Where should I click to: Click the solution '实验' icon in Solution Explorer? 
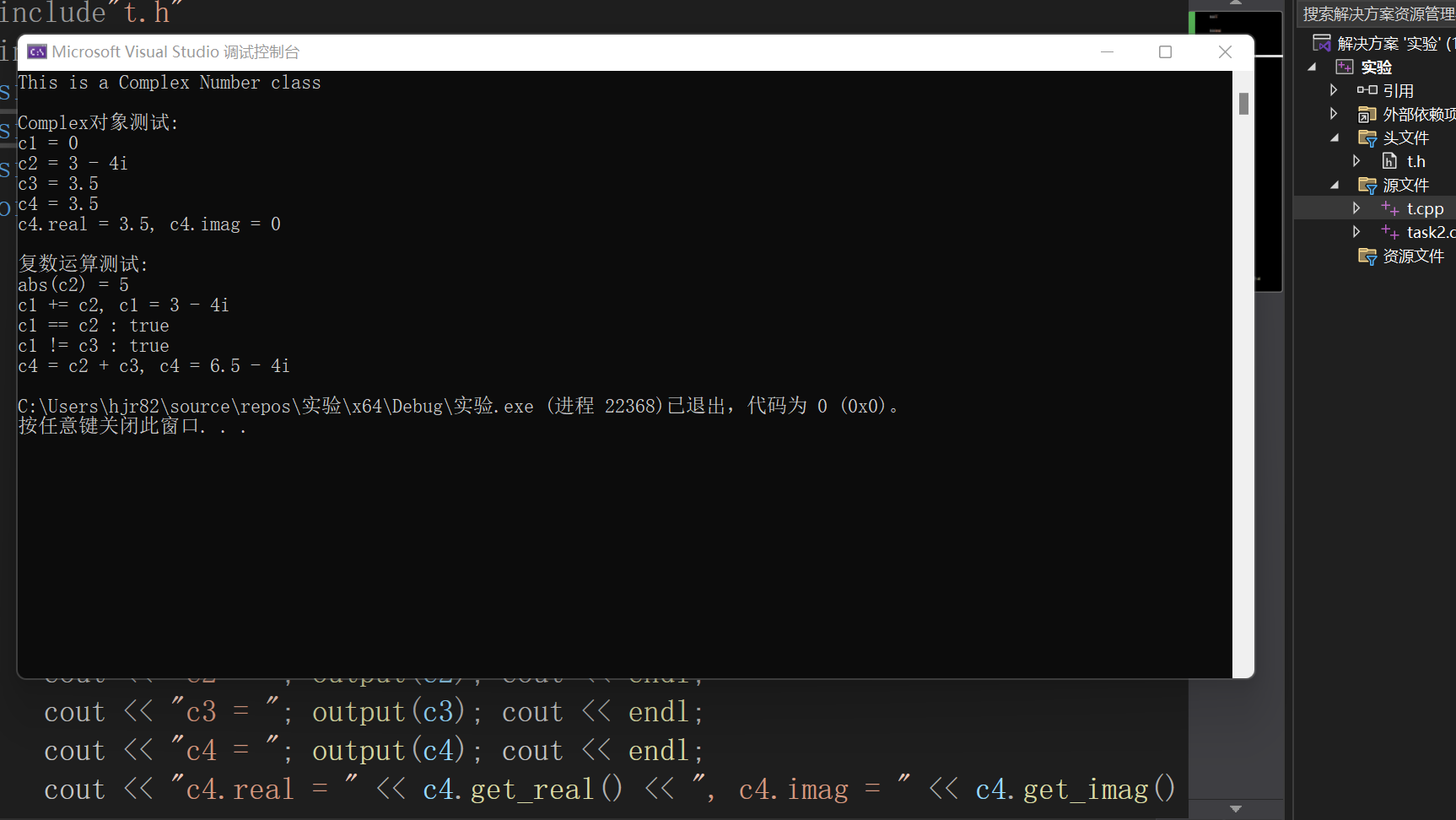pos(1322,43)
